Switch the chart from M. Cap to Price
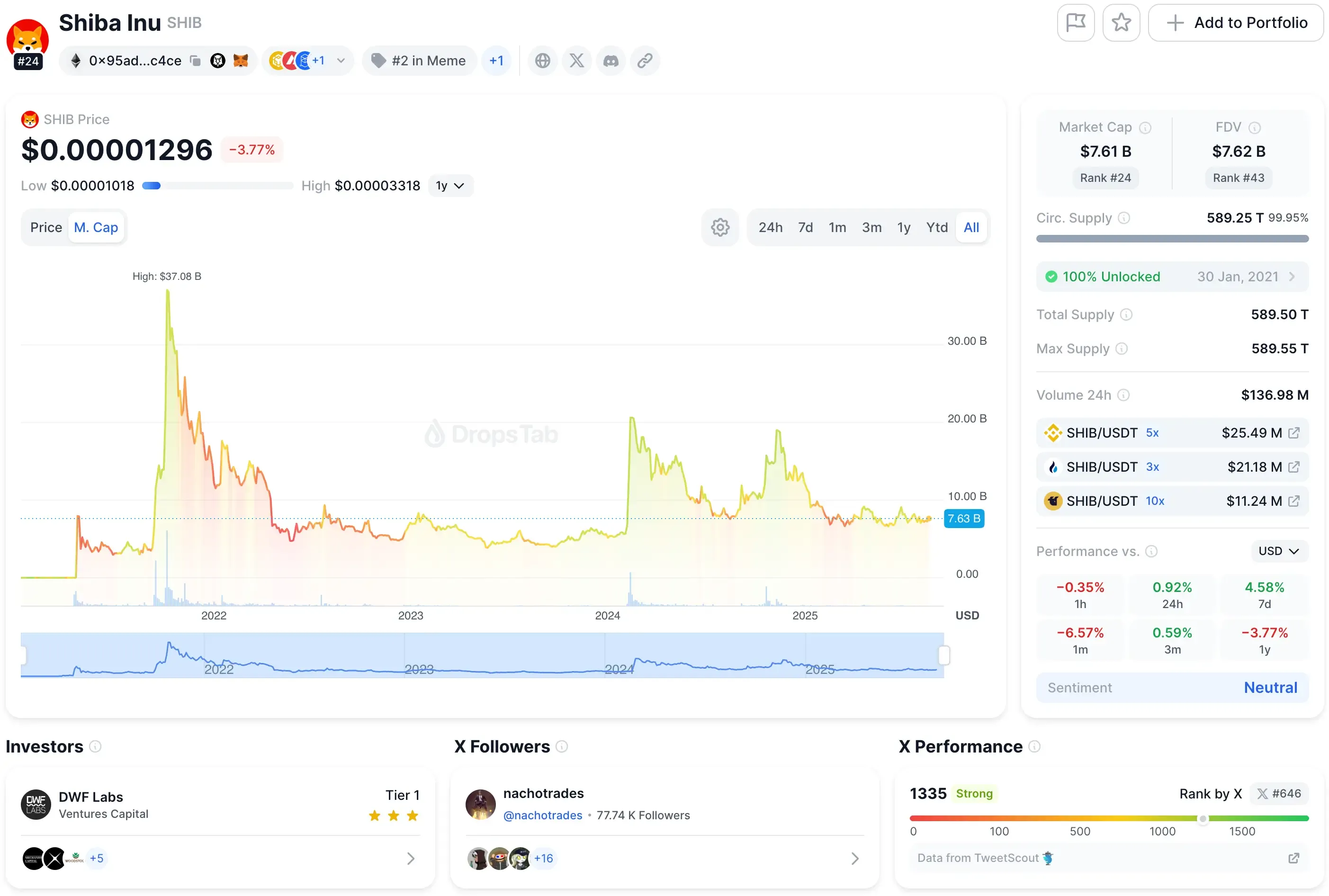This screenshot has height=896, width=1329. click(x=46, y=227)
